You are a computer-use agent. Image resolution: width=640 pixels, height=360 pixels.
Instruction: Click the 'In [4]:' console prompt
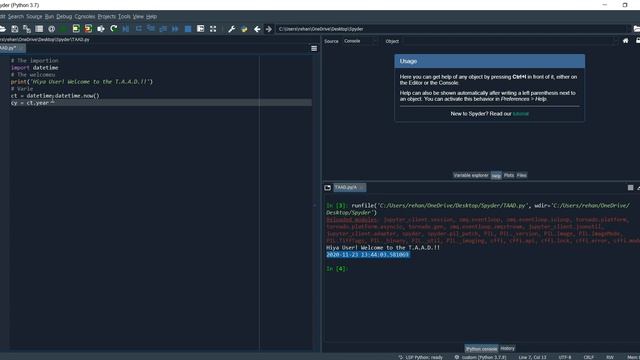[336, 269]
